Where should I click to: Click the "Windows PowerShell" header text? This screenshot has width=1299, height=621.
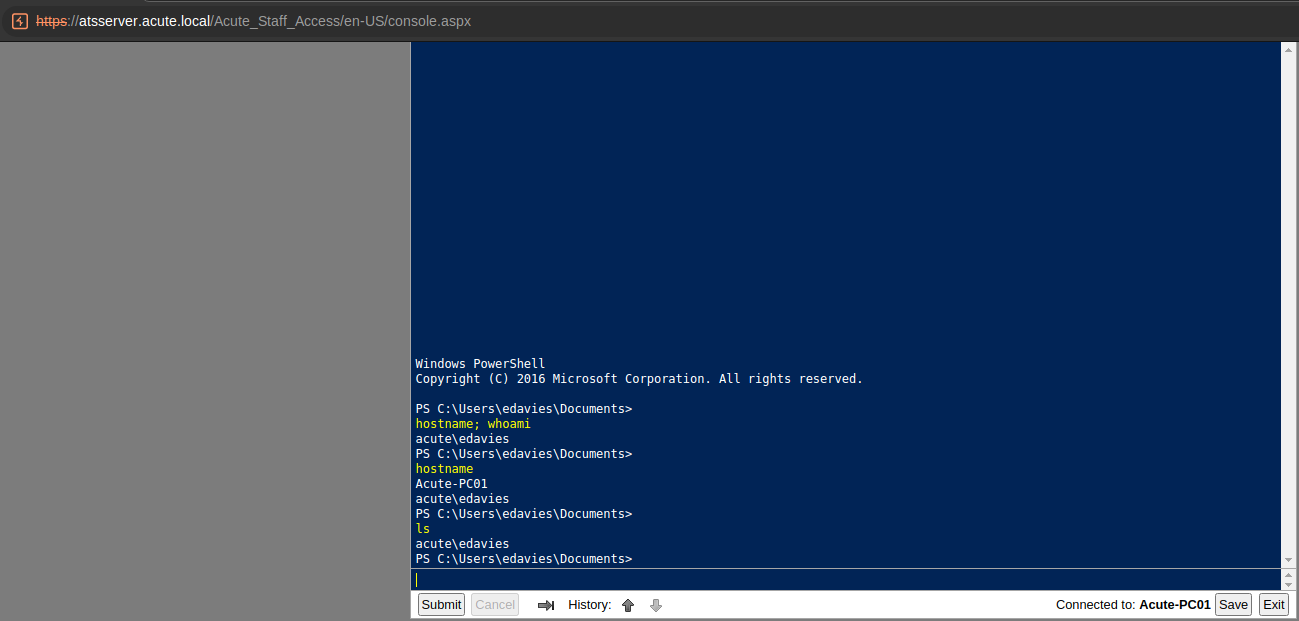coord(480,364)
